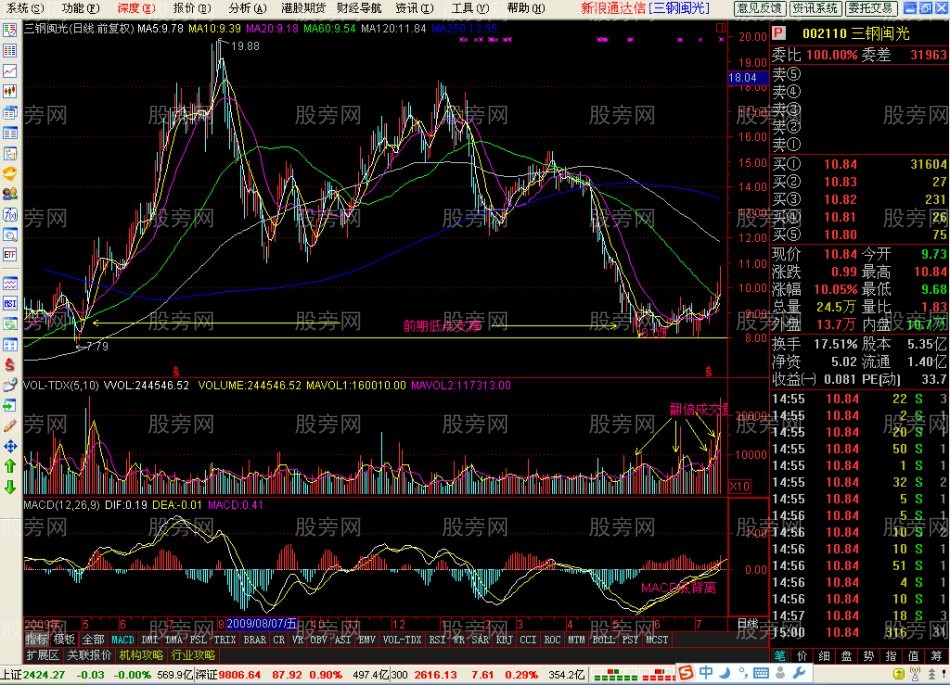Click the red square button at chart top right

[721, 27]
